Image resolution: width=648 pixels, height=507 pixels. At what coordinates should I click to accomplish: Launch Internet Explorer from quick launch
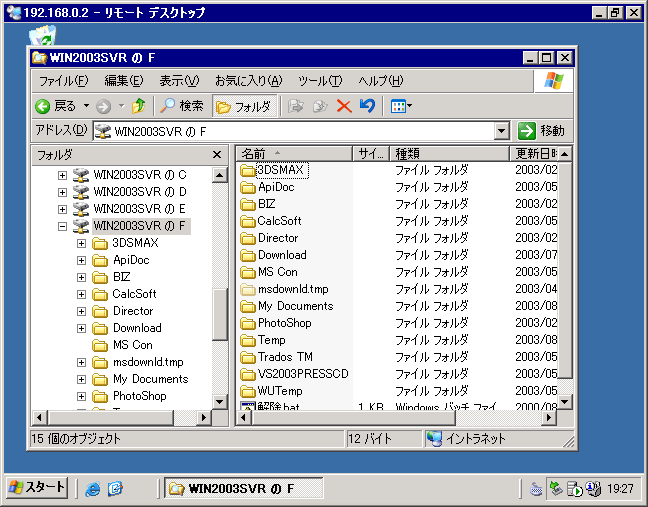[93, 489]
